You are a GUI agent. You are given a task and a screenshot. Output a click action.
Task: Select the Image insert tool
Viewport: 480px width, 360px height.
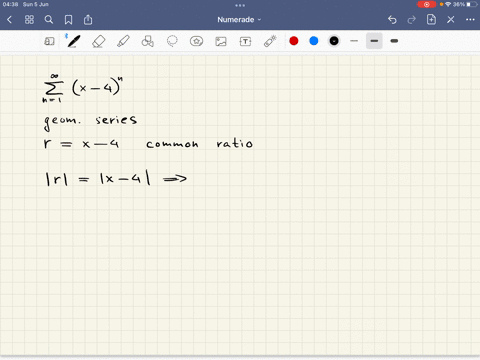point(221,41)
